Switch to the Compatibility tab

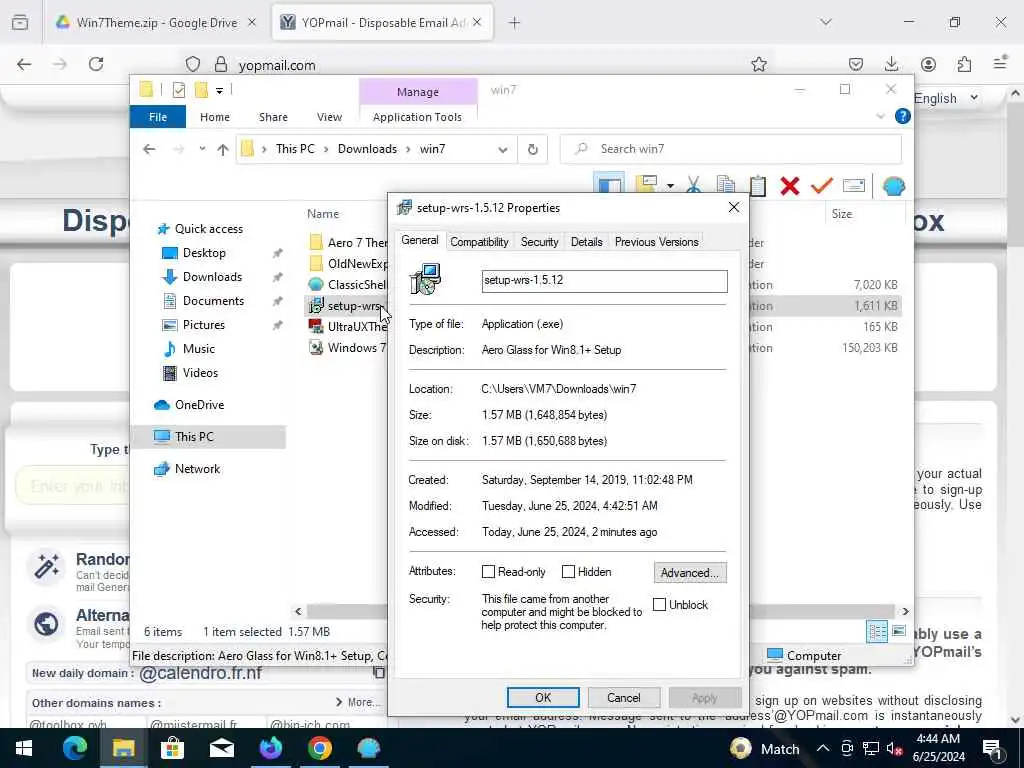coord(479,242)
